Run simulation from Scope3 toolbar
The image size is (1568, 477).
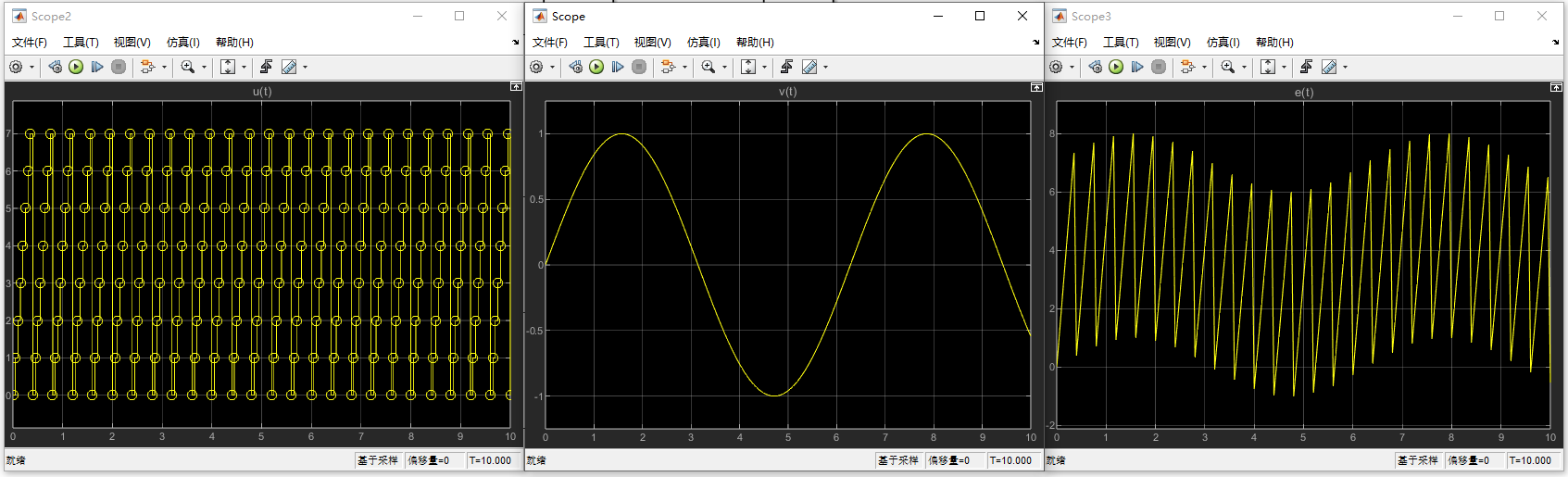1116,67
